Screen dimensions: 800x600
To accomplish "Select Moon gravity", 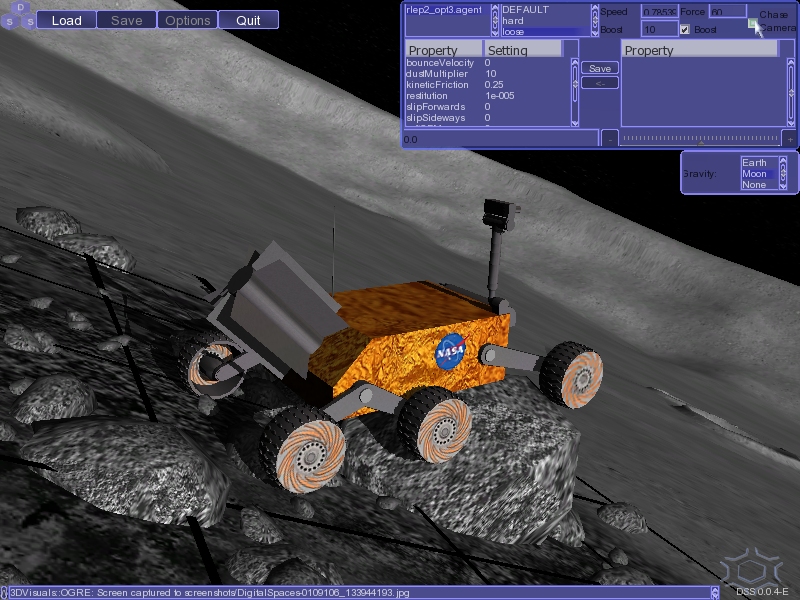I will click(759, 174).
